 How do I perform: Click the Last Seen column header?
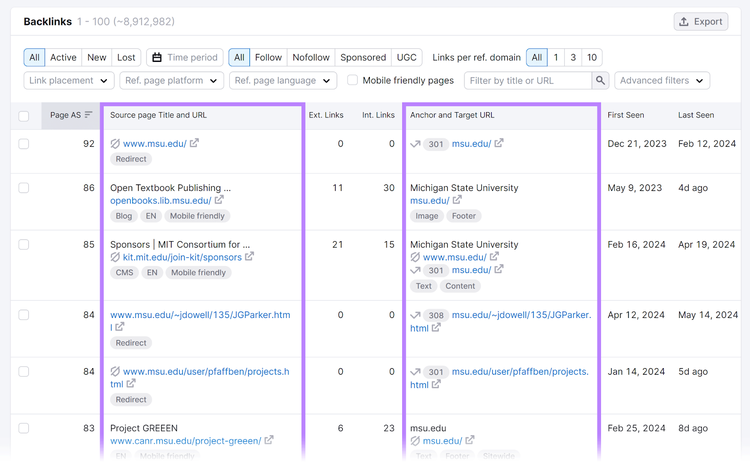[x=696, y=115]
